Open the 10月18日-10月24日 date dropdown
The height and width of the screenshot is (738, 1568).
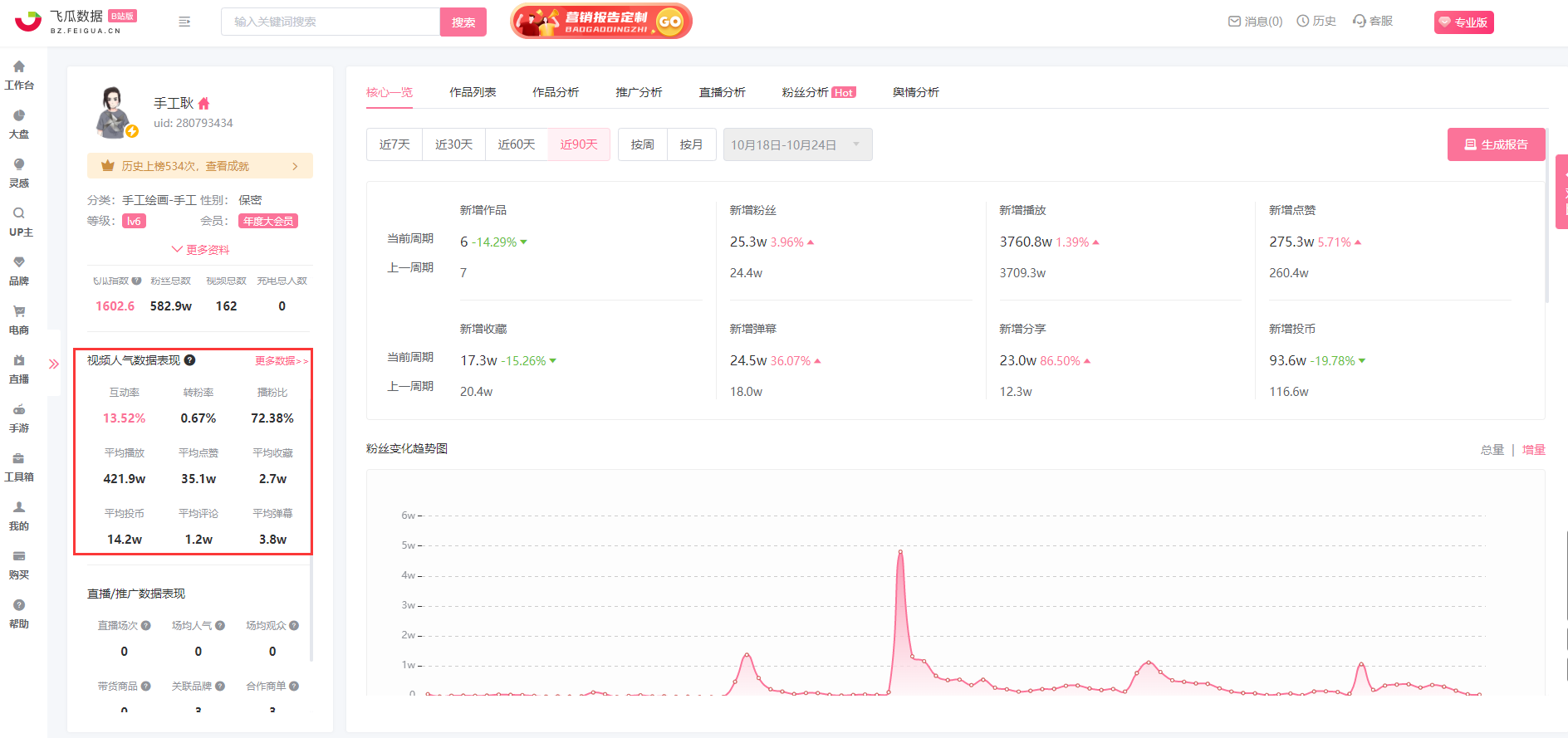pos(797,144)
